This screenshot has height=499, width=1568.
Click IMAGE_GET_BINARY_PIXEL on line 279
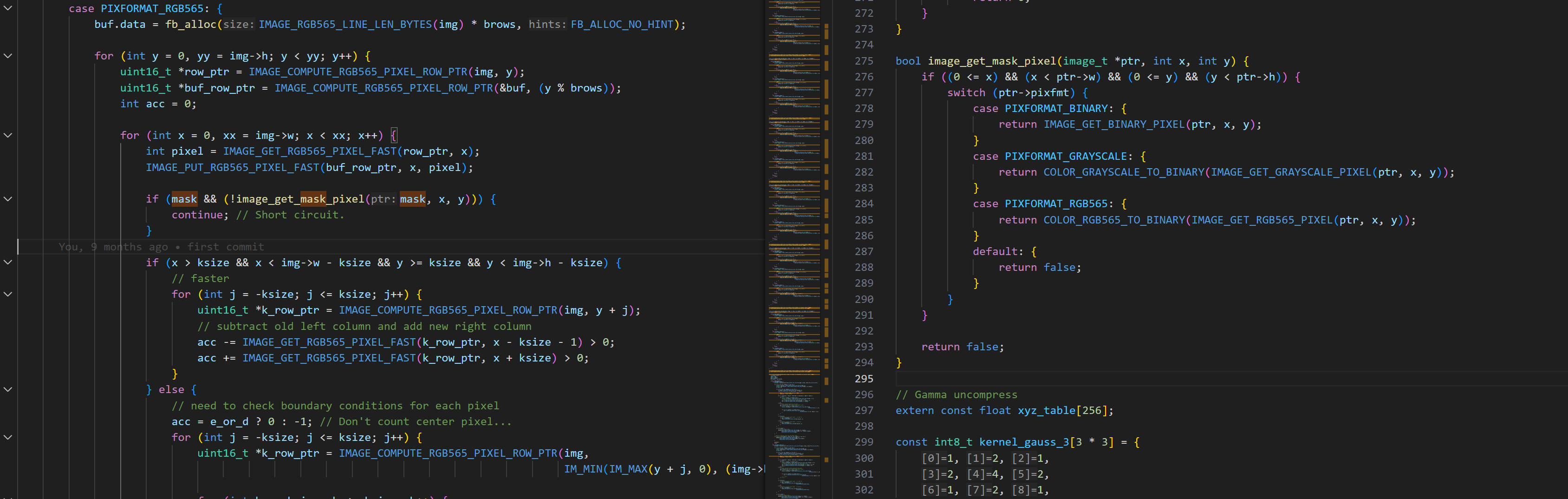pyautogui.click(x=1114, y=125)
